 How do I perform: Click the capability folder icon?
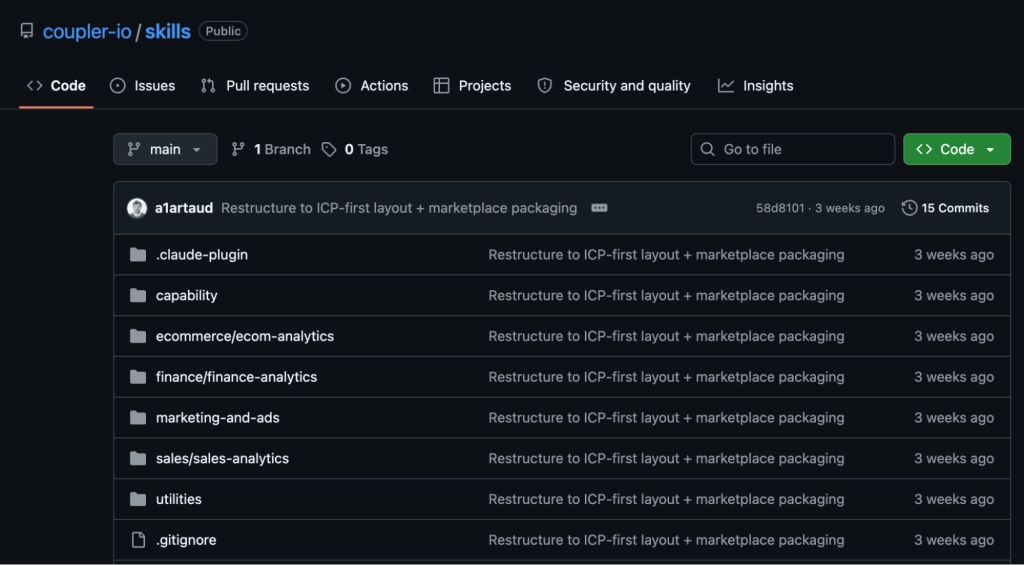tap(138, 295)
